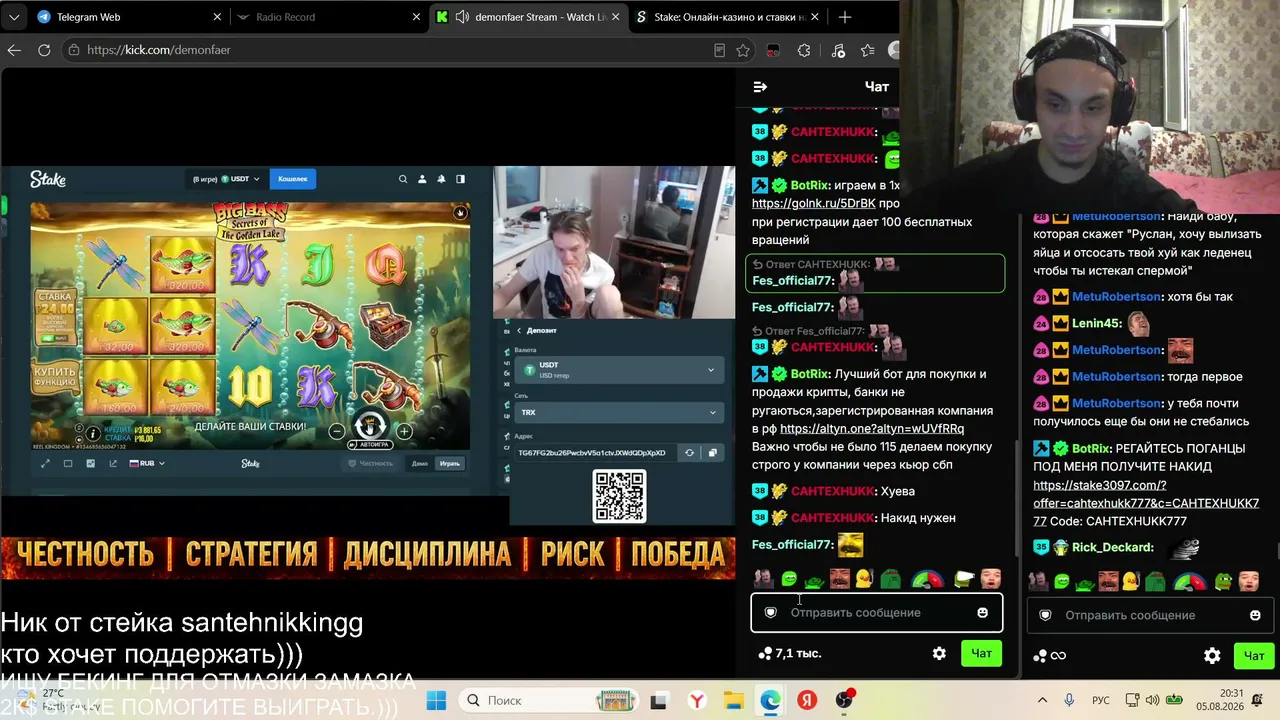Open the altyn.one link from BotRix

872,428
